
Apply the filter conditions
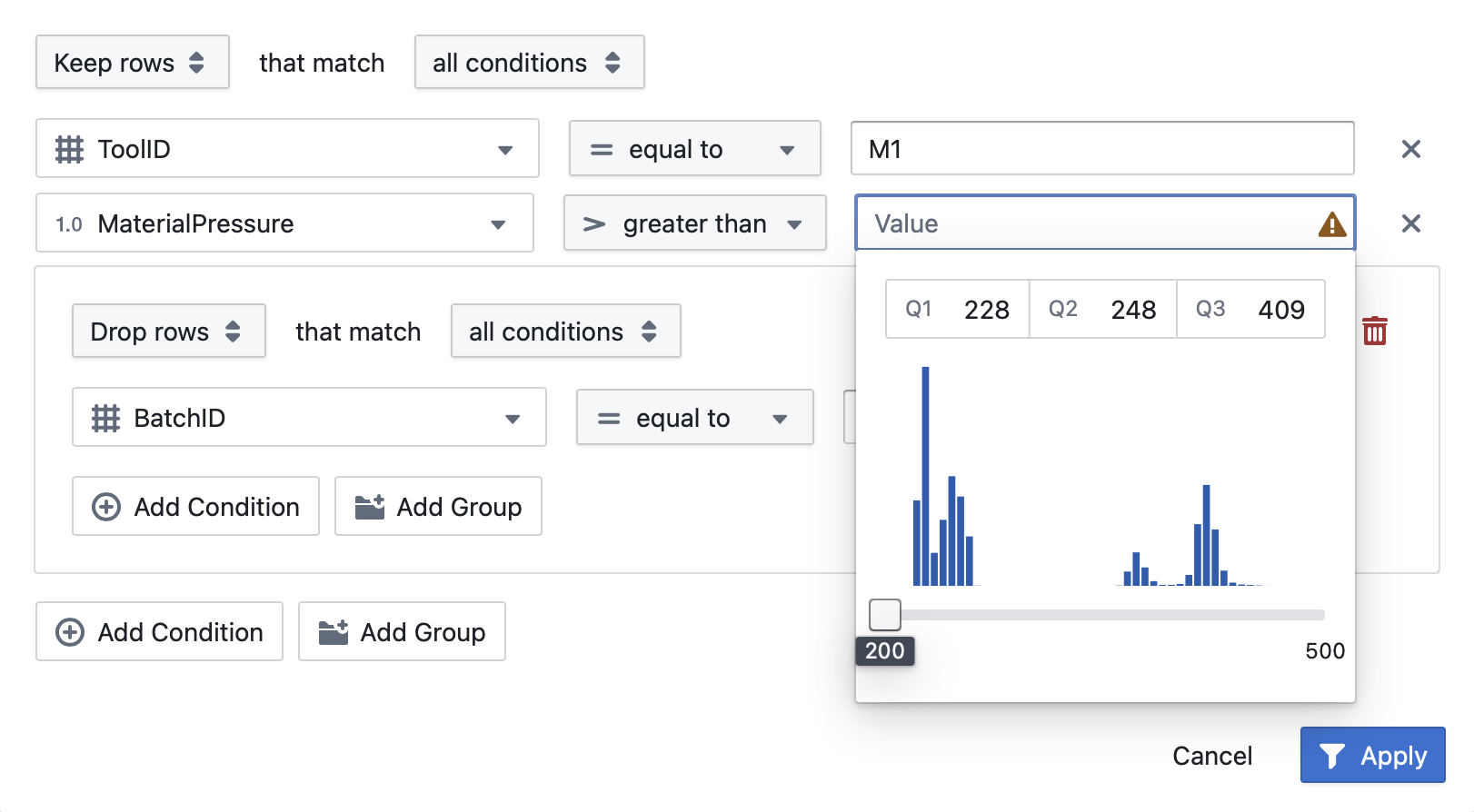pos(1372,755)
